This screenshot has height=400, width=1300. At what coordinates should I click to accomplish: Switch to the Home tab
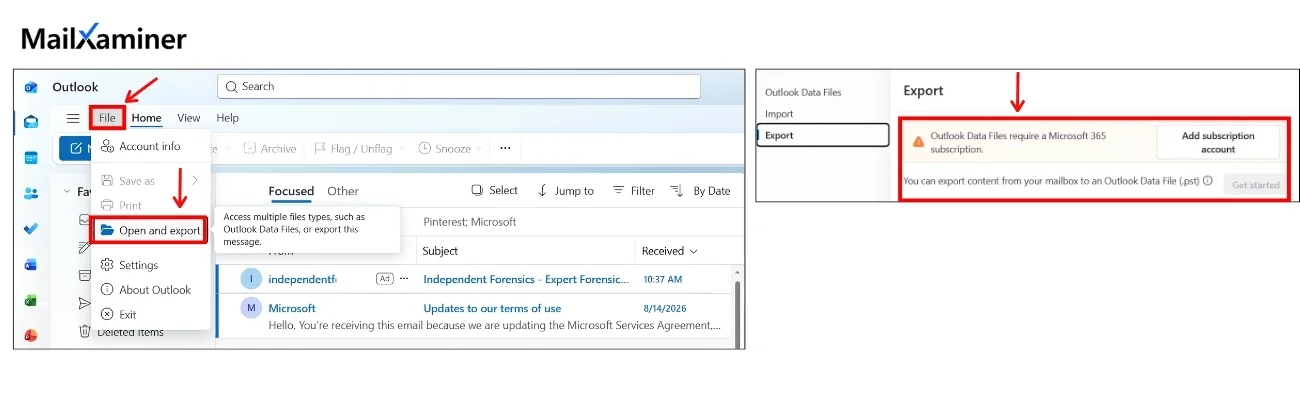[x=146, y=118]
